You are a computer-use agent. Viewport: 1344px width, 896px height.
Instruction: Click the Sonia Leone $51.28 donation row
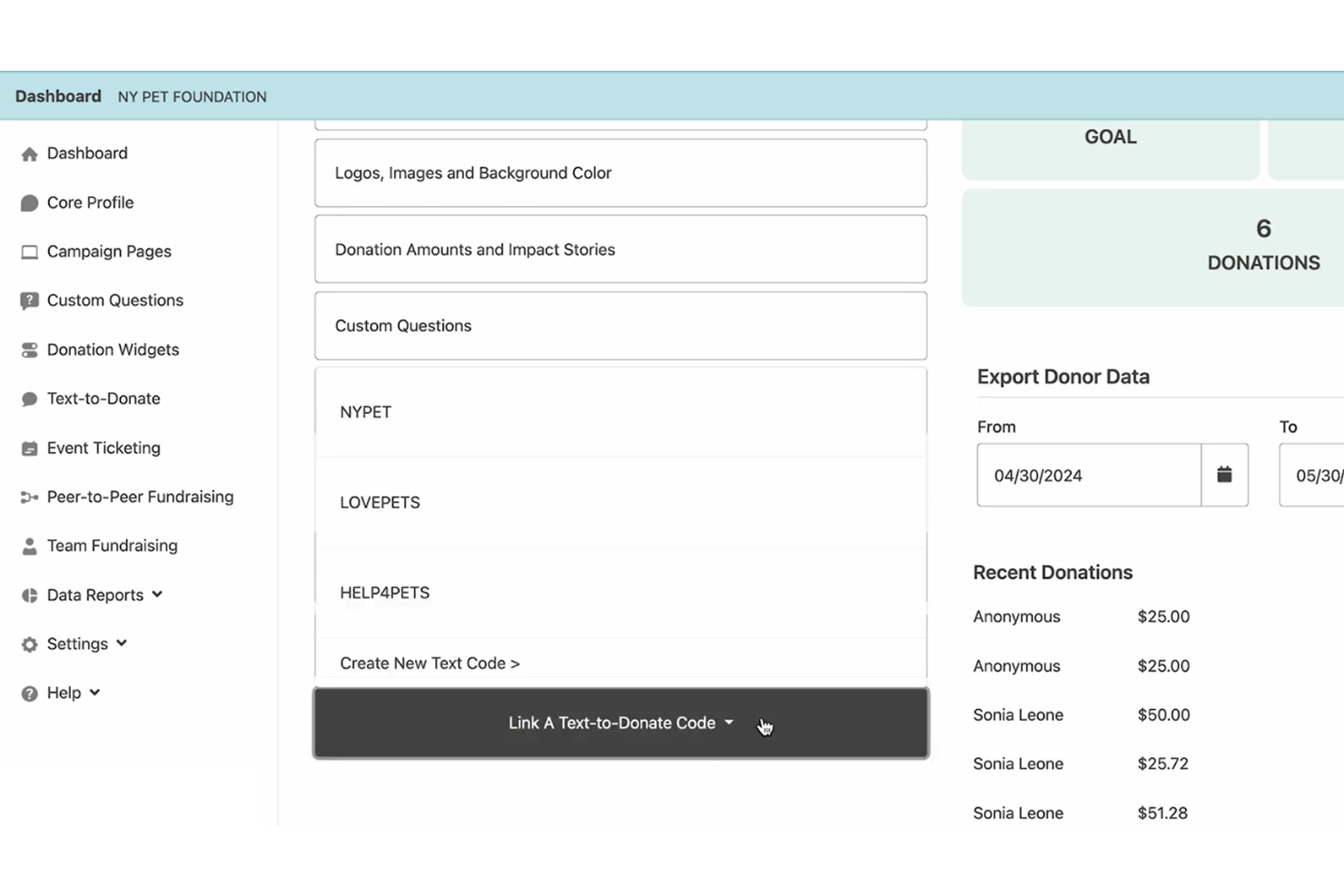[x=1081, y=812]
